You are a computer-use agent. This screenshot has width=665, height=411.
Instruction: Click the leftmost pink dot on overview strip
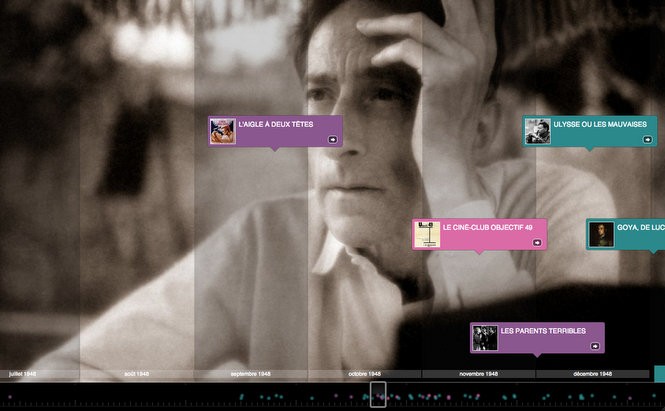(10, 397)
